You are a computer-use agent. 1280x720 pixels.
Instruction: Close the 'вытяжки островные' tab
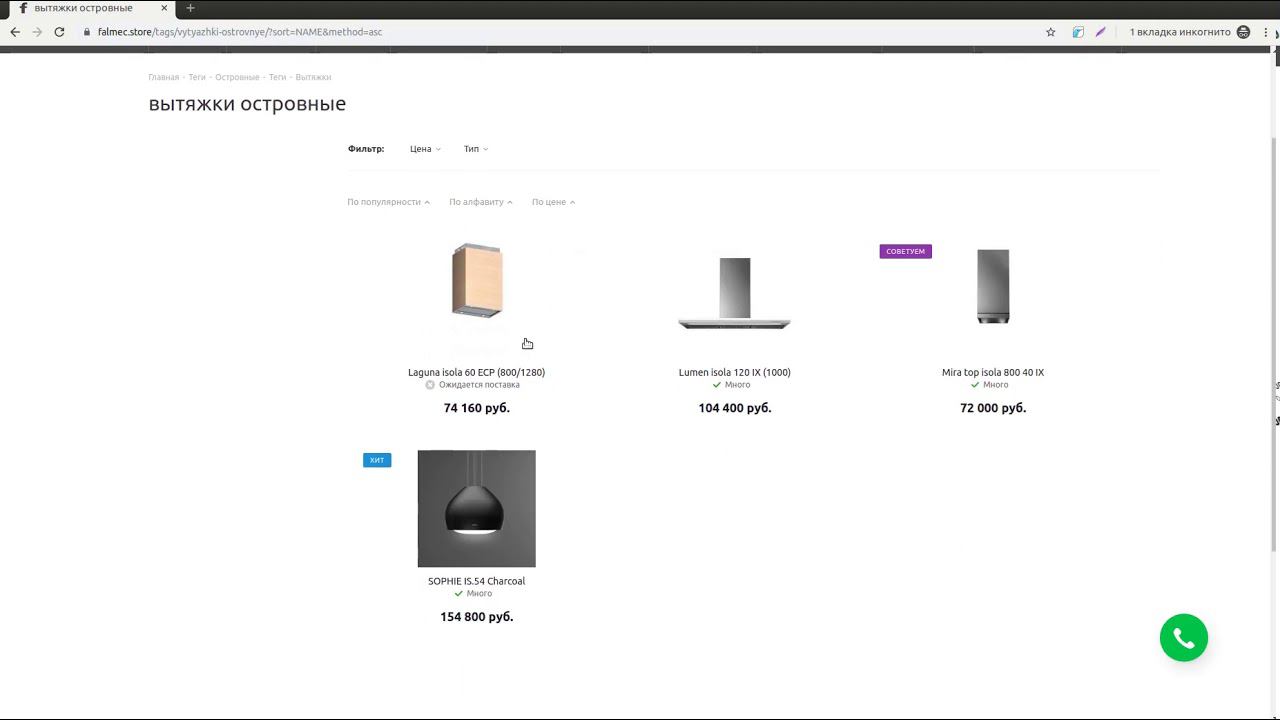pos(164,8)
